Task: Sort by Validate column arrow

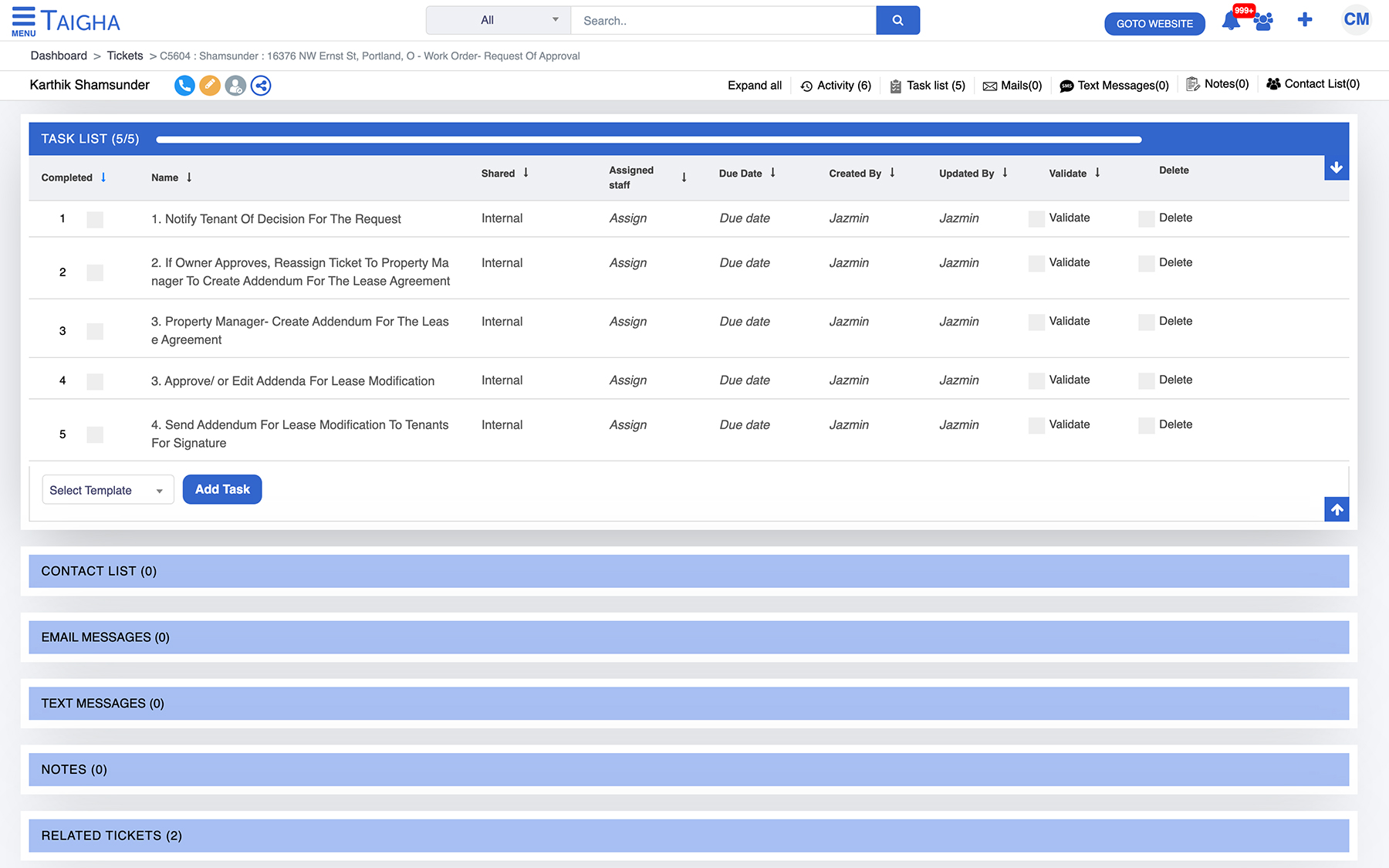Action: 1097,173
